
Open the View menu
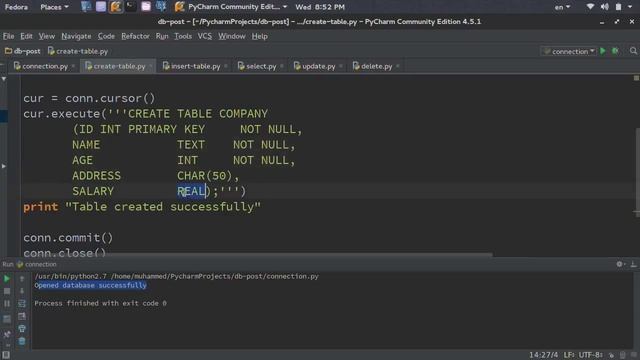(x=47, y=36)
